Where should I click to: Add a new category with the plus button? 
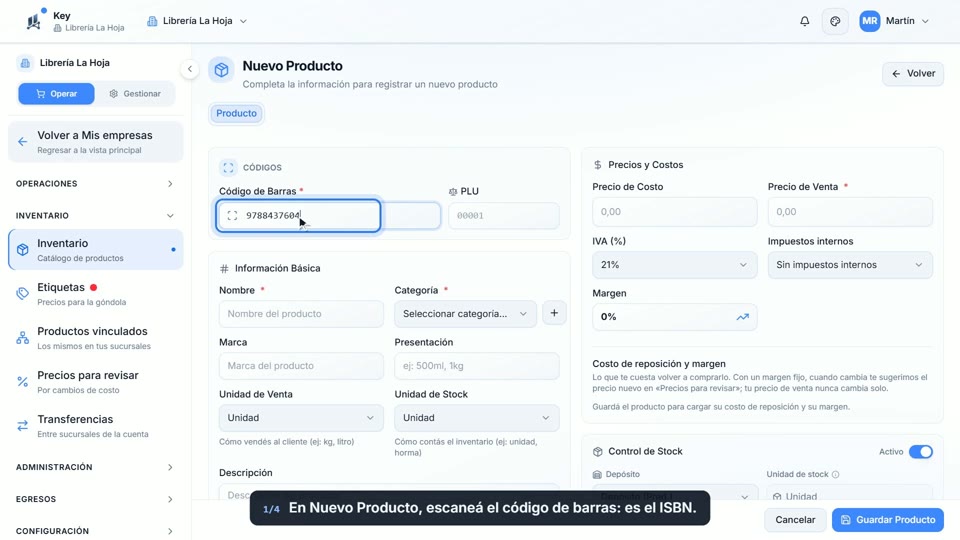[554, 313]
